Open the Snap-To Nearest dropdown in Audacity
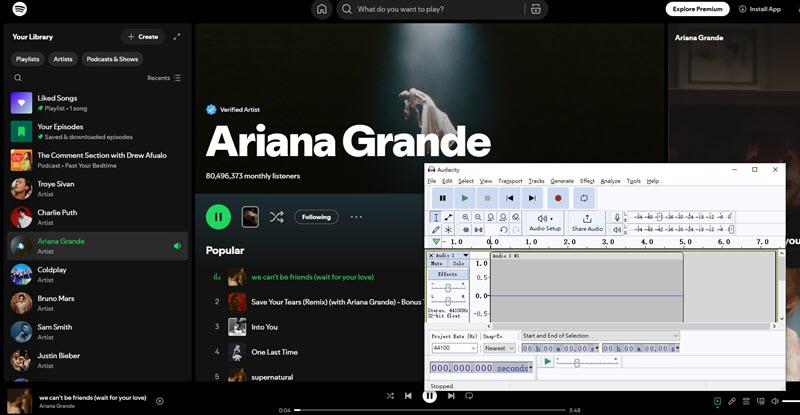The image size is (800, 415). [499, 348]
